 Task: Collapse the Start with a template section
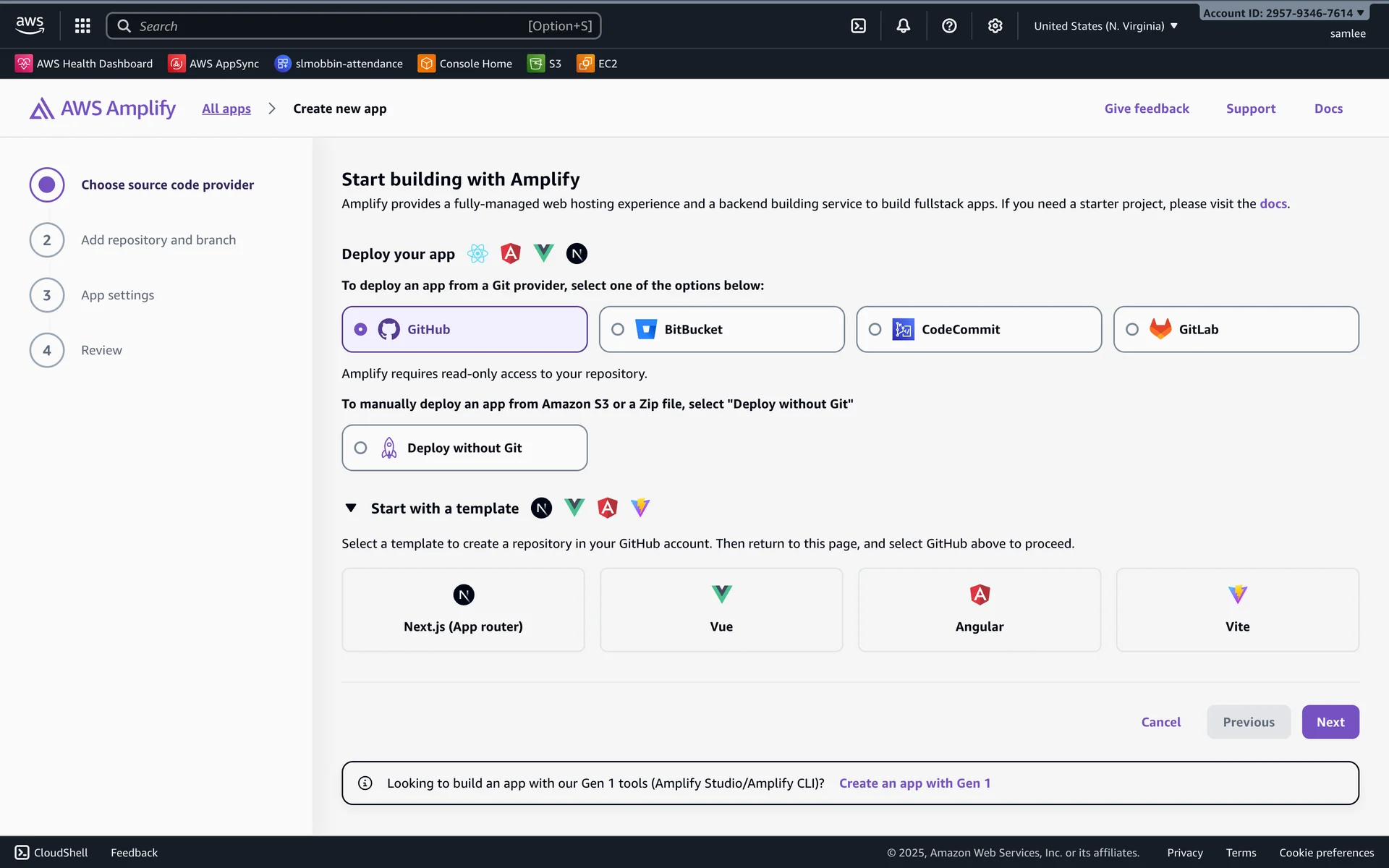[351, 508]
